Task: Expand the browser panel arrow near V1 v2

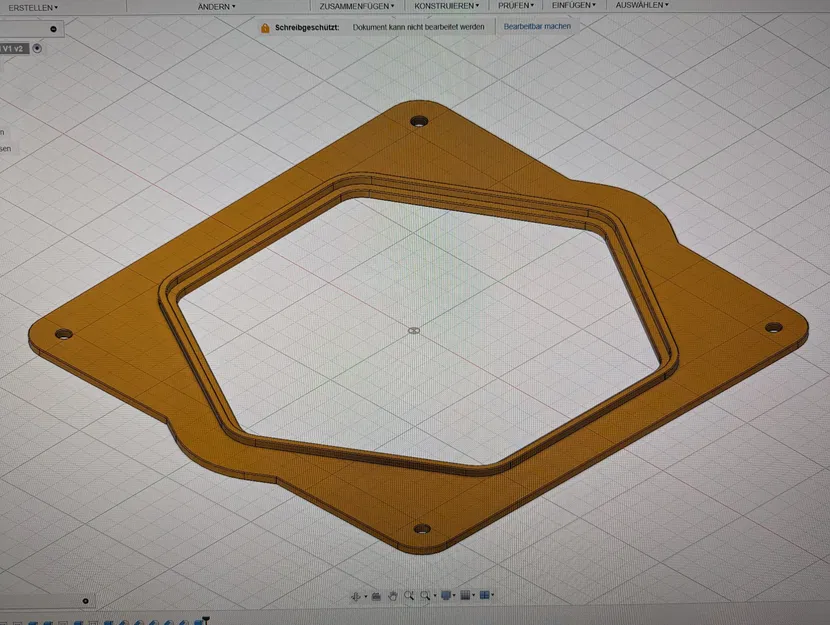Action: [37, 47]
